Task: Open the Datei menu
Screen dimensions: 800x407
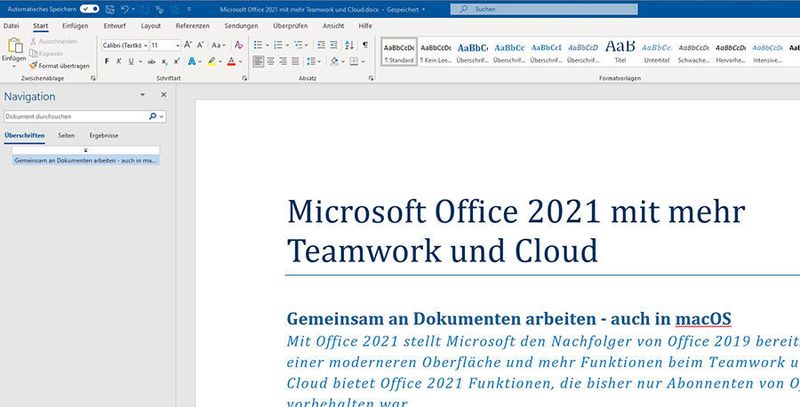Action: click(11, 26)
